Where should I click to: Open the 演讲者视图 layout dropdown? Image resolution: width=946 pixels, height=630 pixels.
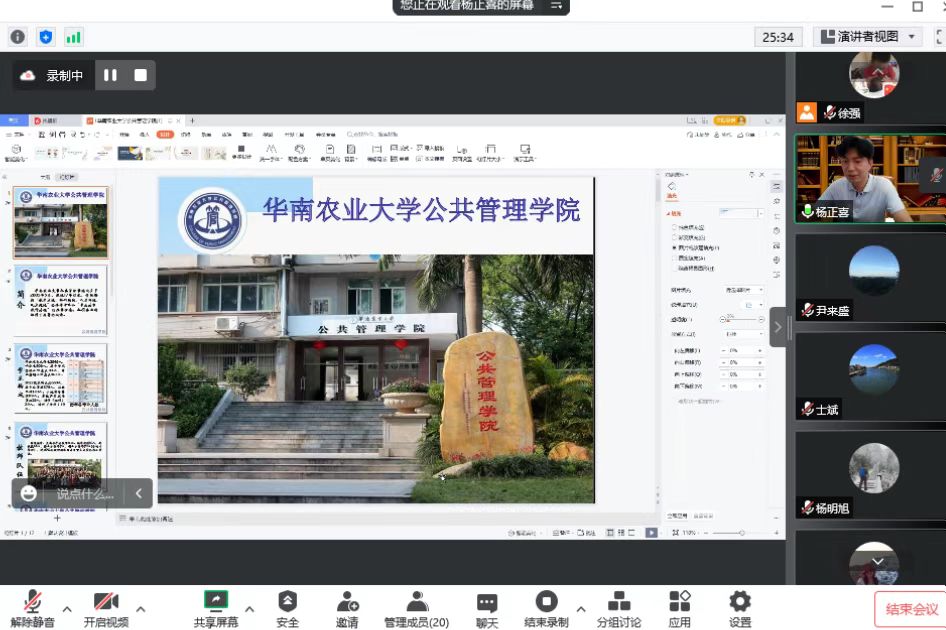[867, 37]
